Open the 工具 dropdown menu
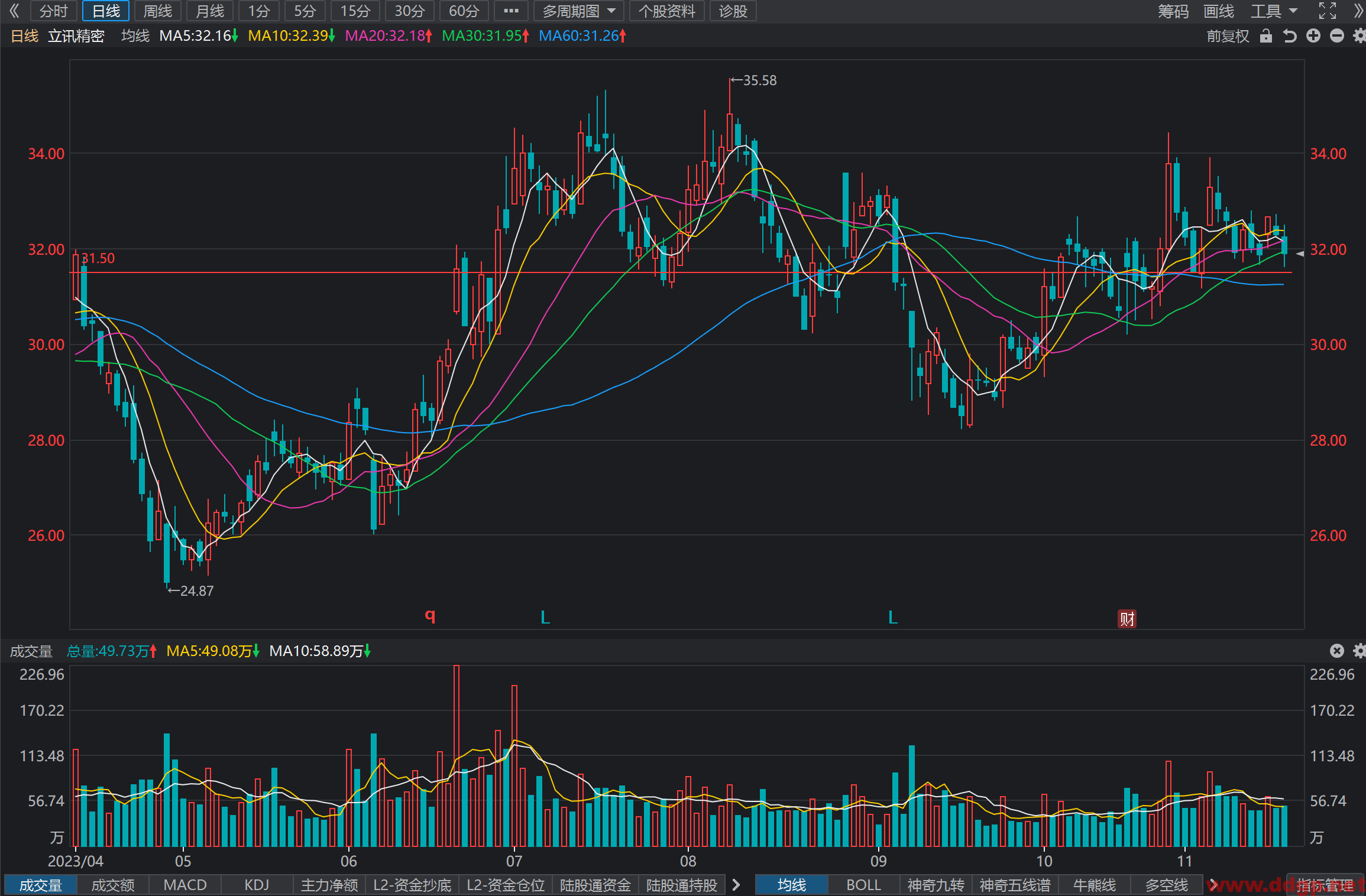 coord(1273,11)
